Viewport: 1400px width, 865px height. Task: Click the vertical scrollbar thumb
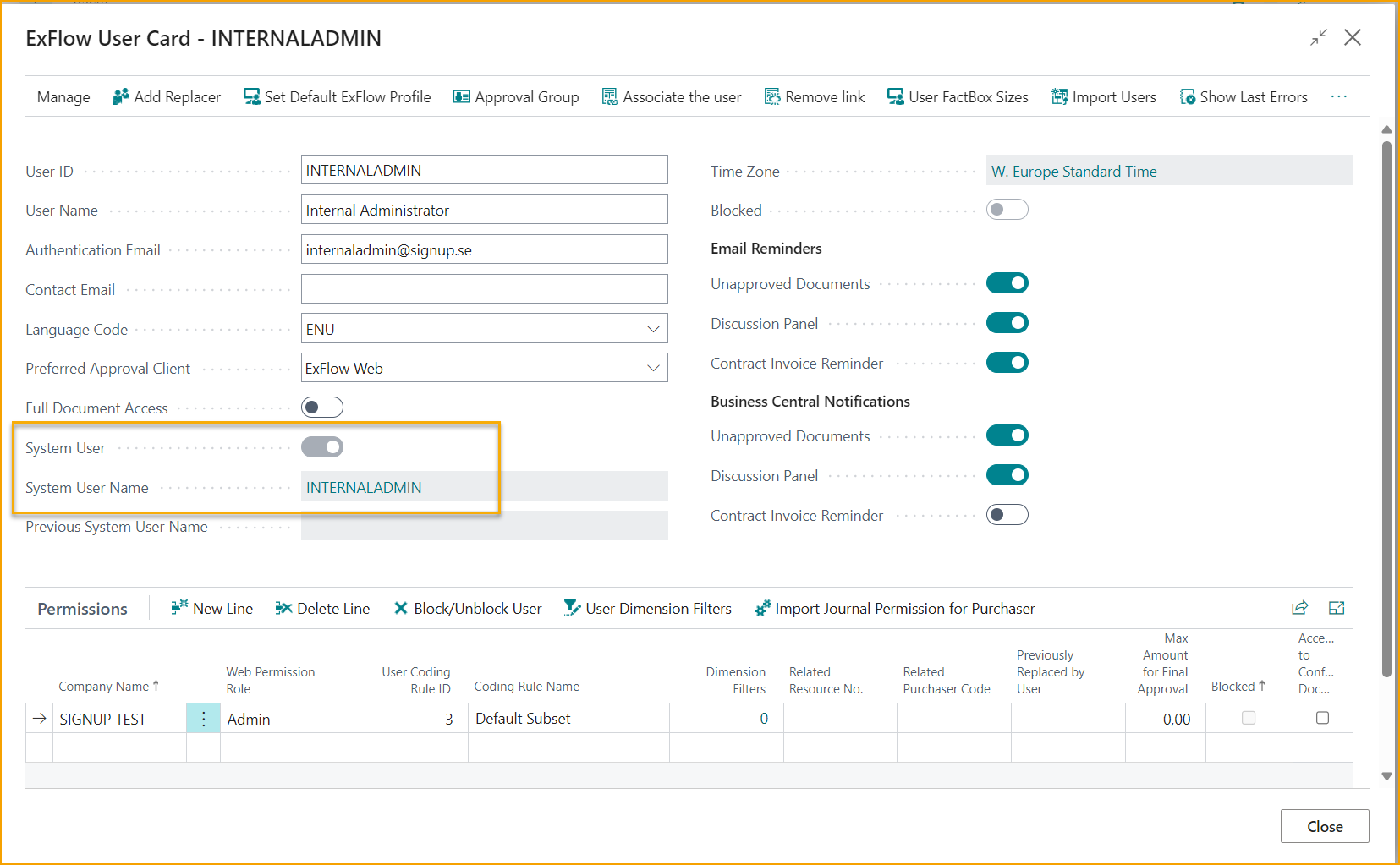tap(1386, 406)
